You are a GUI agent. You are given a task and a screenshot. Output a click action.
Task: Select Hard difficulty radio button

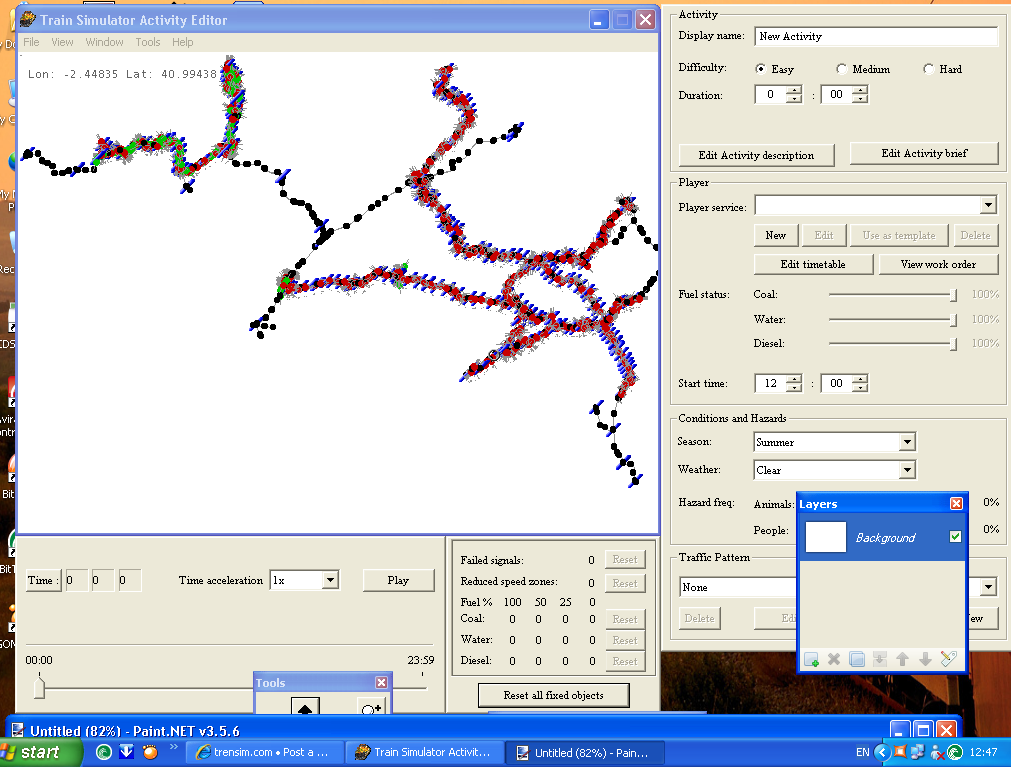tap(929, 70)
